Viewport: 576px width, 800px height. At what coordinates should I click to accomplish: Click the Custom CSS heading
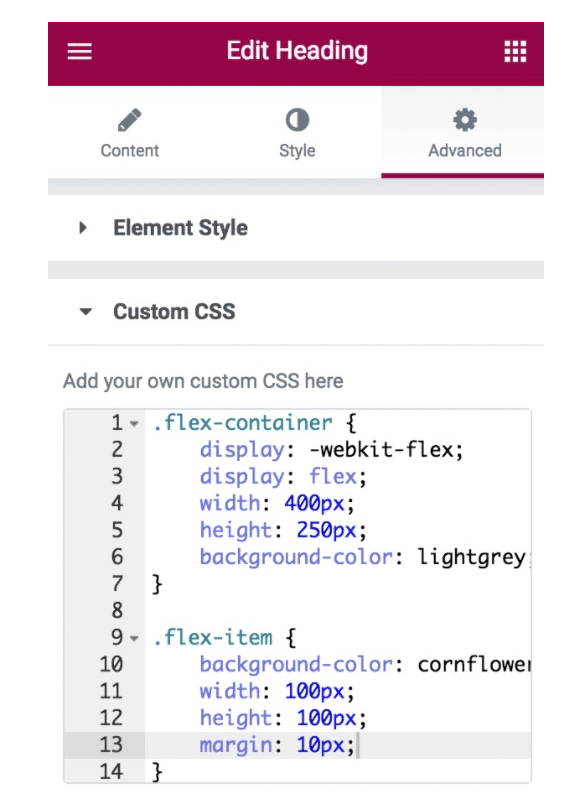174,311
